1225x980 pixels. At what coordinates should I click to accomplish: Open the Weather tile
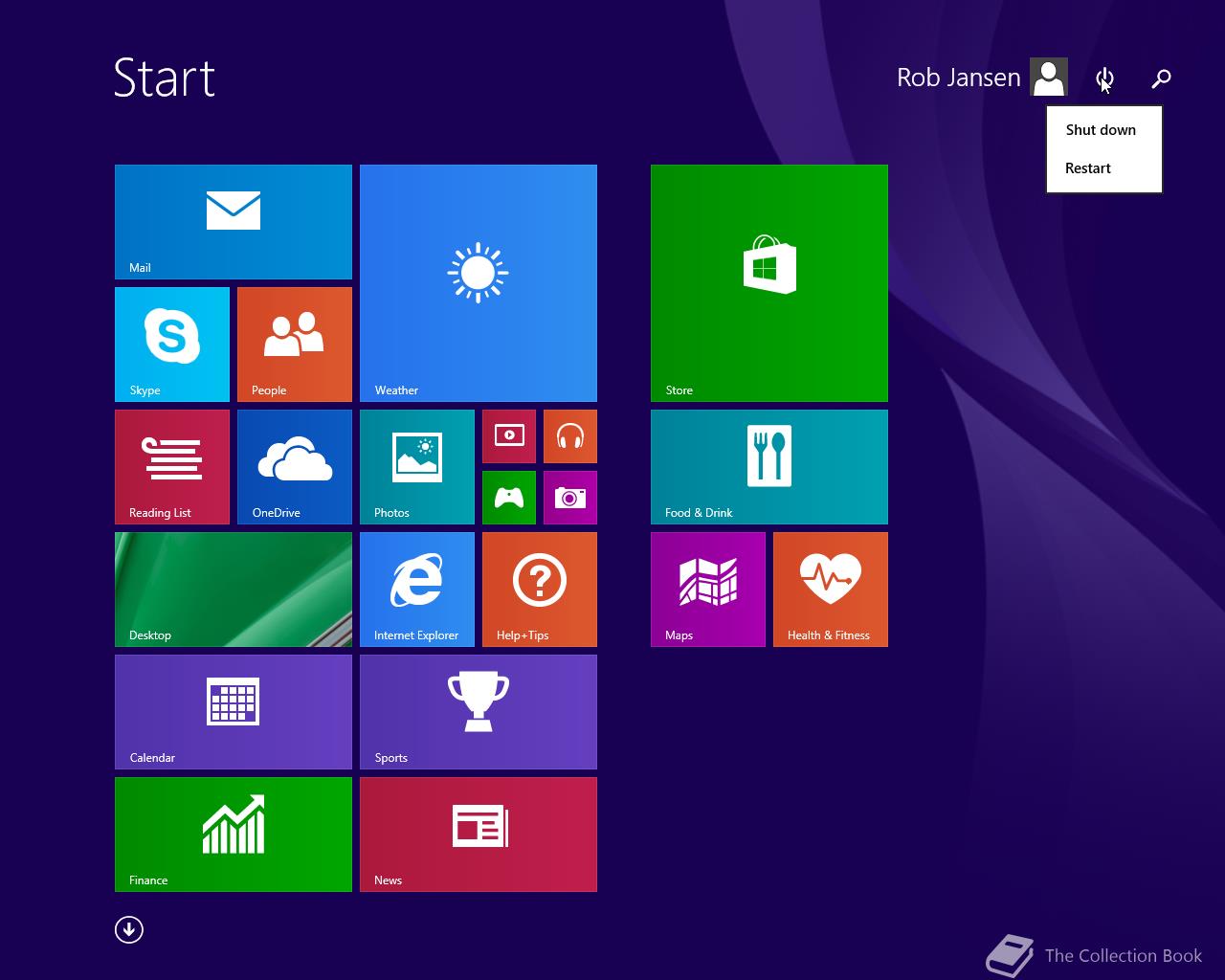[479, 283]
